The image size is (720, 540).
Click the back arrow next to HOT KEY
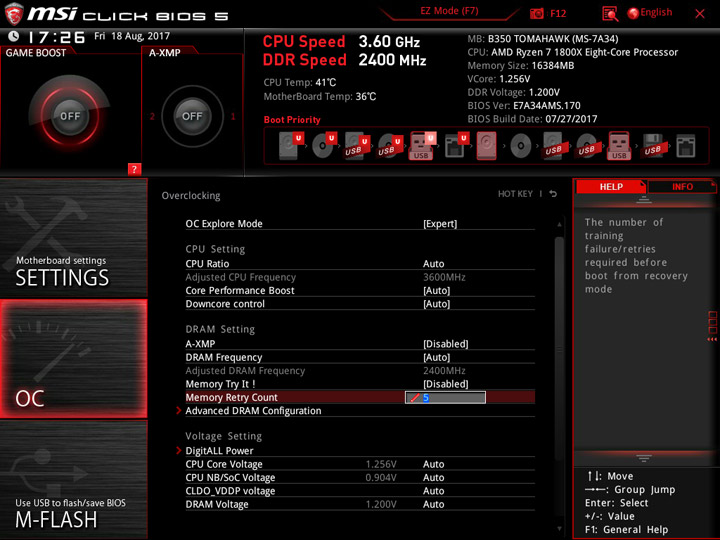(553, 194)
